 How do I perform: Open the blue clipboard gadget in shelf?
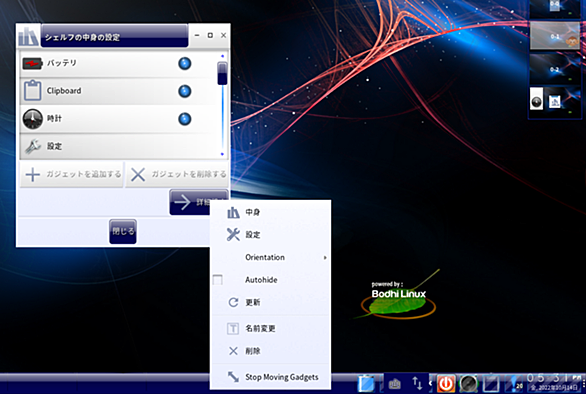[x=366, y=384]
